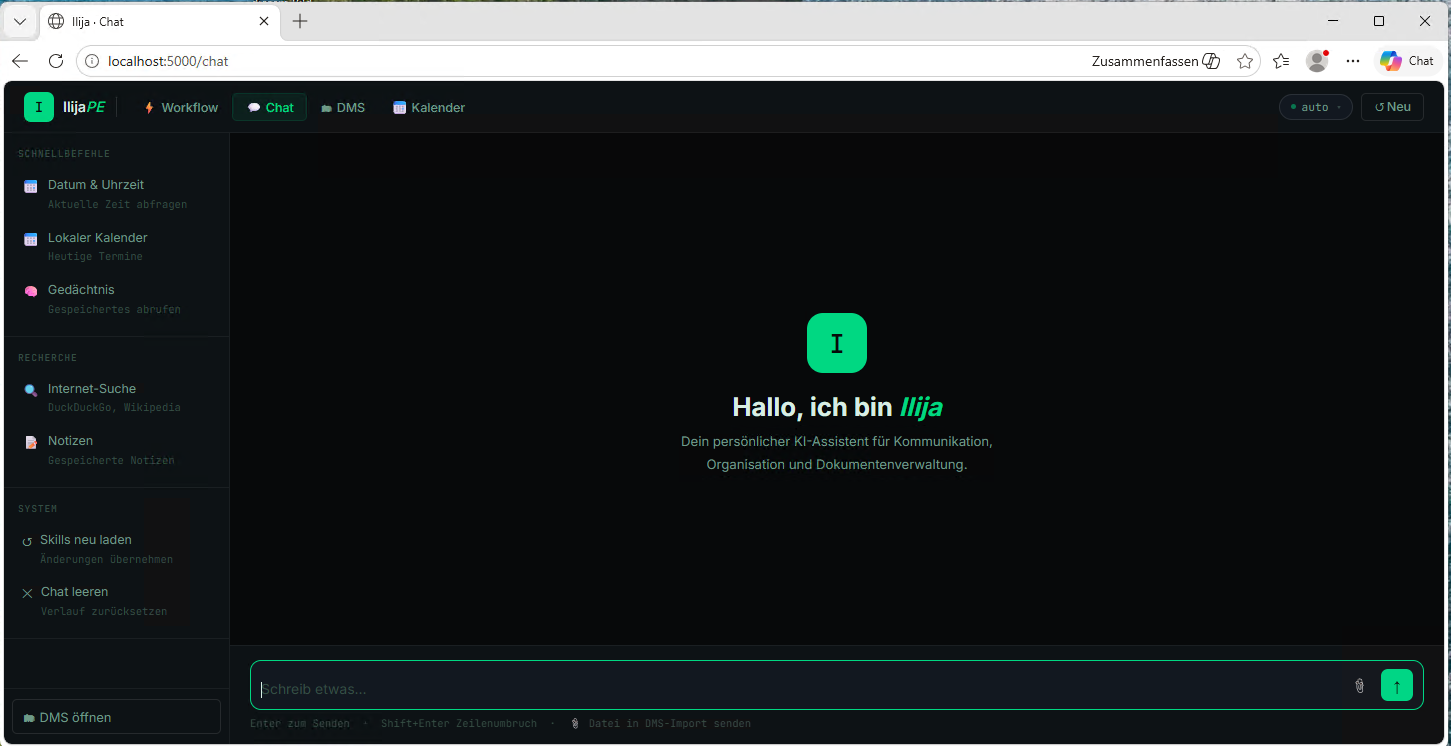1451x746 pixels.
Task: Open the browser tab list chevron
Action: click(20, 21)
